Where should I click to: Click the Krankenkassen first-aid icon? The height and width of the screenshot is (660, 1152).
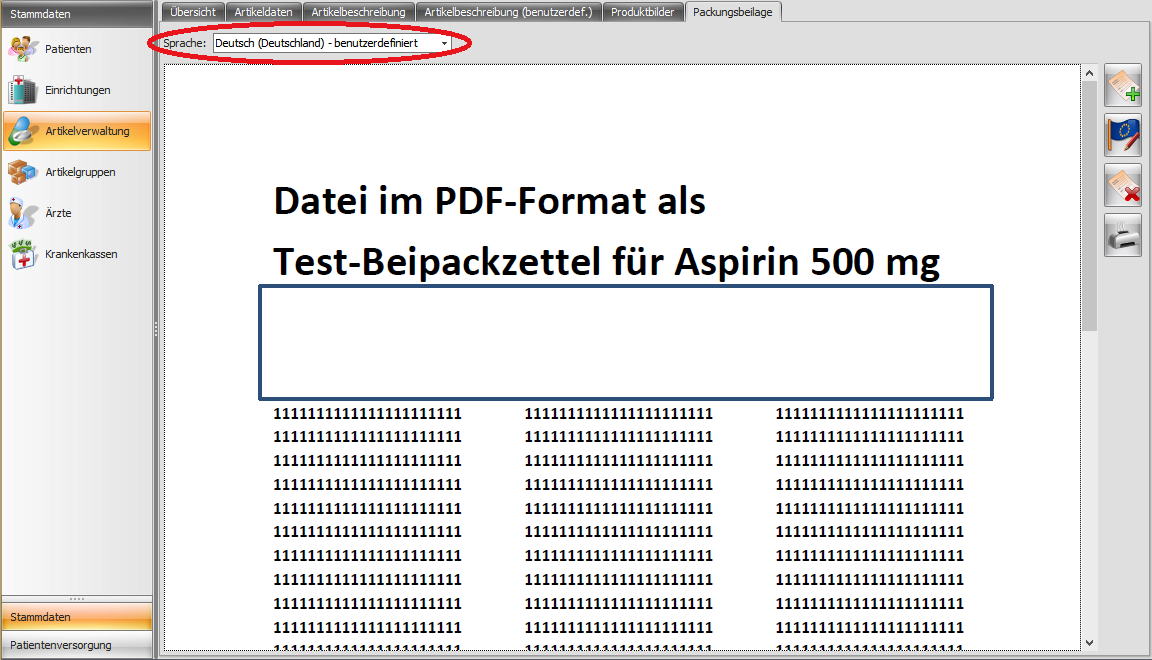[x=23, y=255]
